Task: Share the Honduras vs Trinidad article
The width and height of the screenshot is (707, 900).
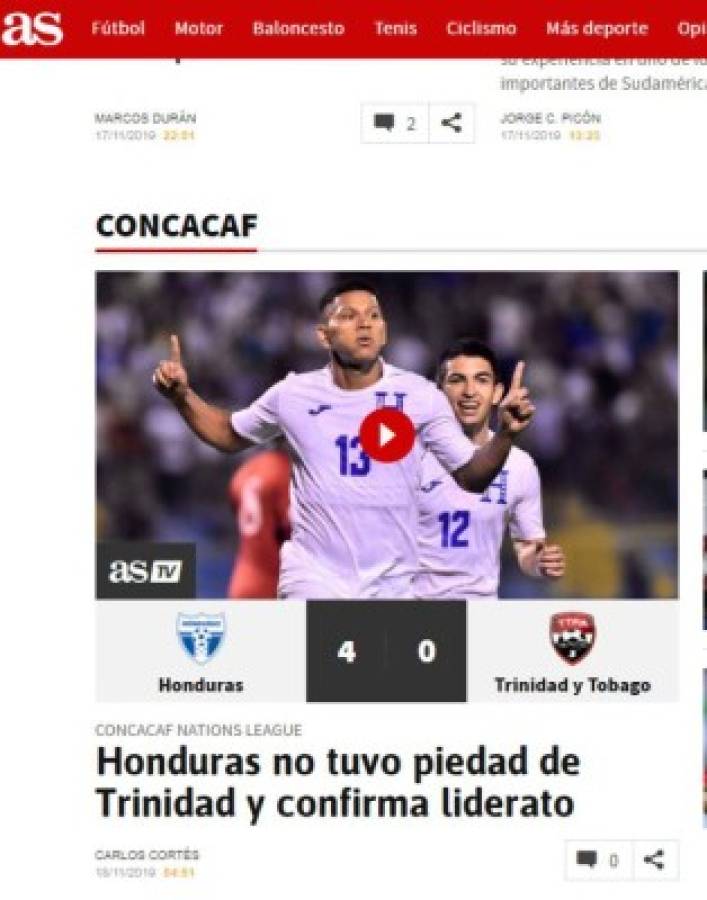Action: coord(655,860)
